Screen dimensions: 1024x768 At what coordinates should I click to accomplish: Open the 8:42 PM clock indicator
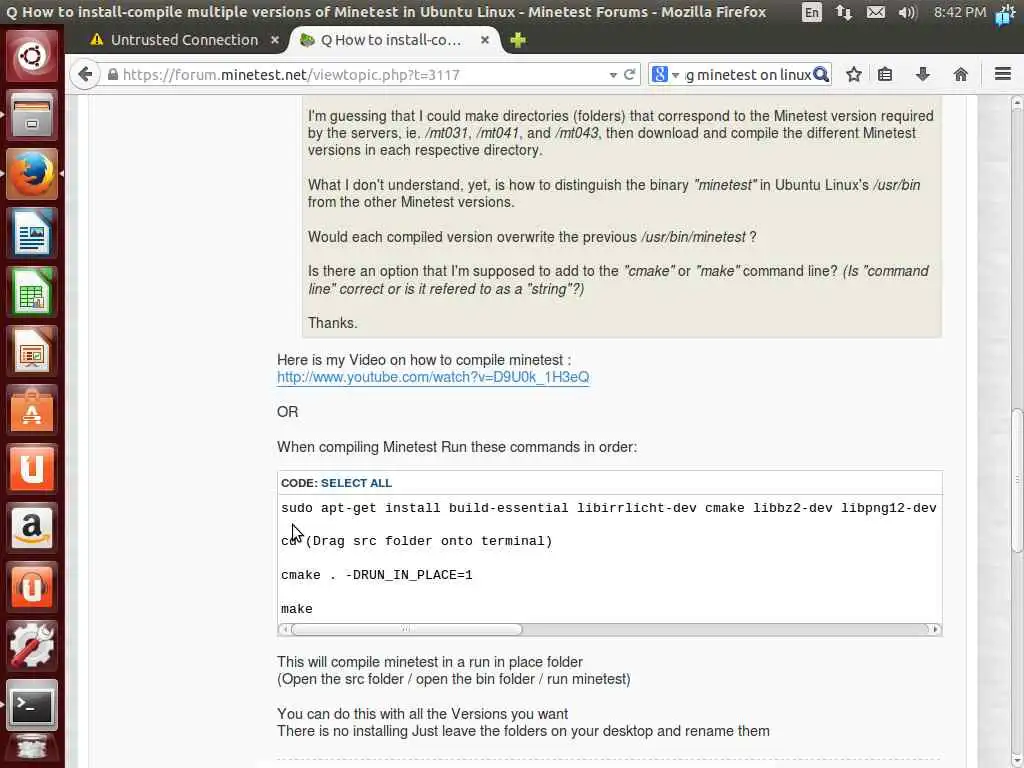pyautogui.click(x=959, y=12)
